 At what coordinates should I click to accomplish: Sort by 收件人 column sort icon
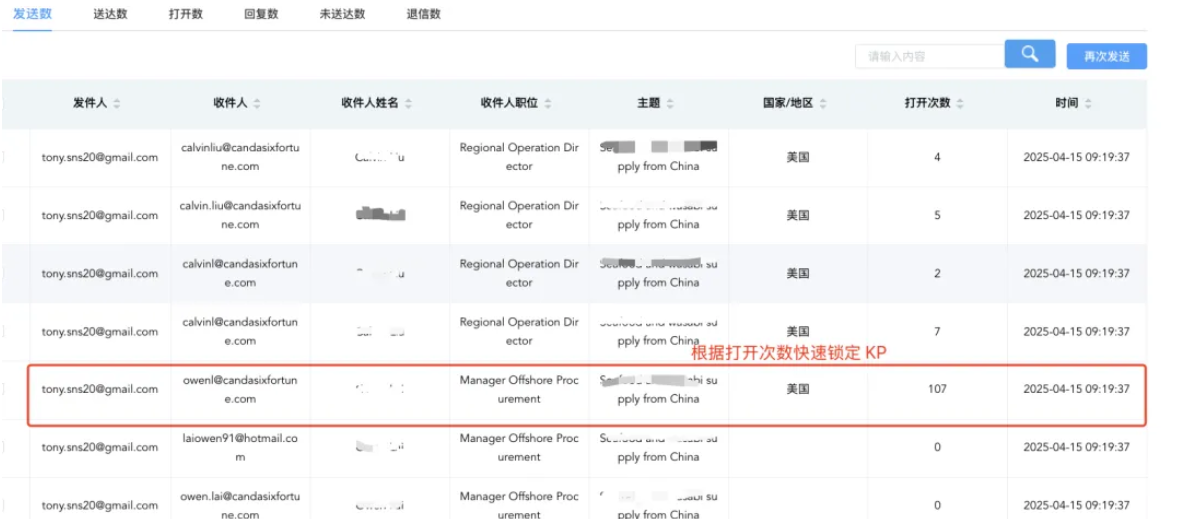tap(257, 104)
